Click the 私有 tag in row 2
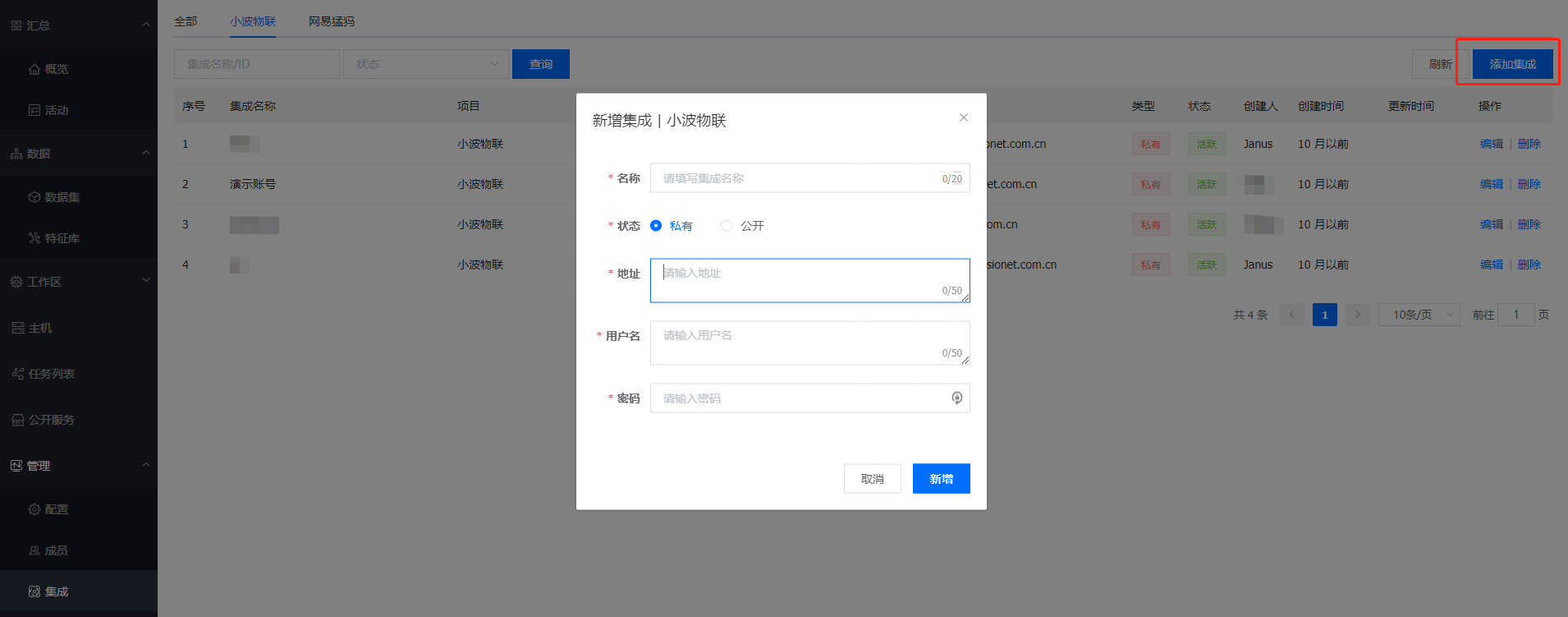1568x617 pixels. click(1151, 184)
